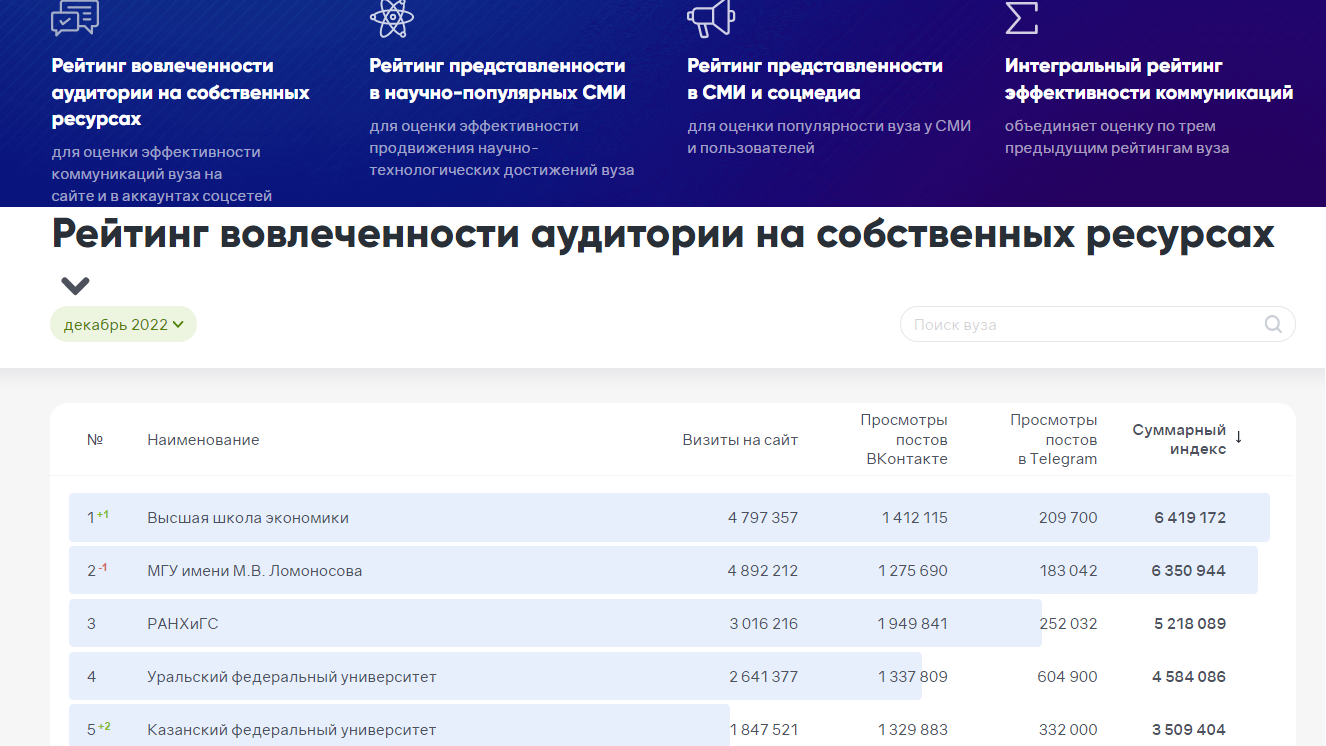Click the sigma integral rating icon

point(1021,16)
